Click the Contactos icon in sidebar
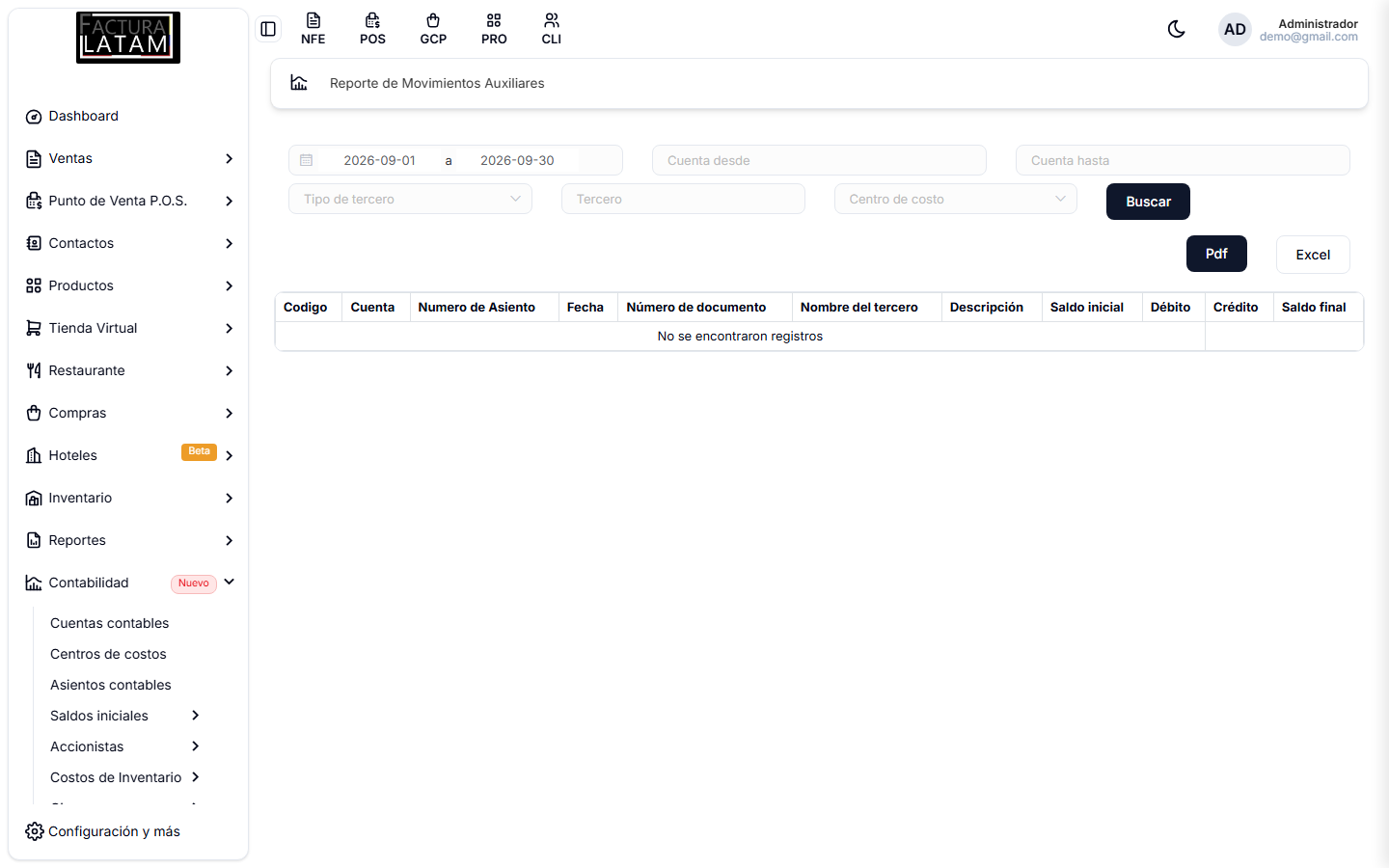The width and height of the screenshot is (1389, 868). click(x=34, y=244)
